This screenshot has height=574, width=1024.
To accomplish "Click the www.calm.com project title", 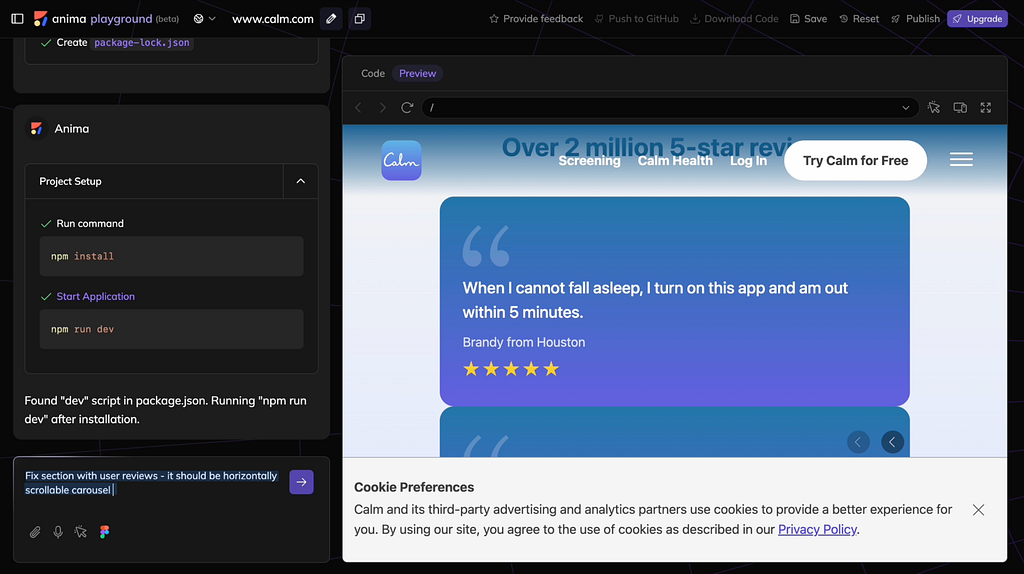I will [x=273, y=19].
